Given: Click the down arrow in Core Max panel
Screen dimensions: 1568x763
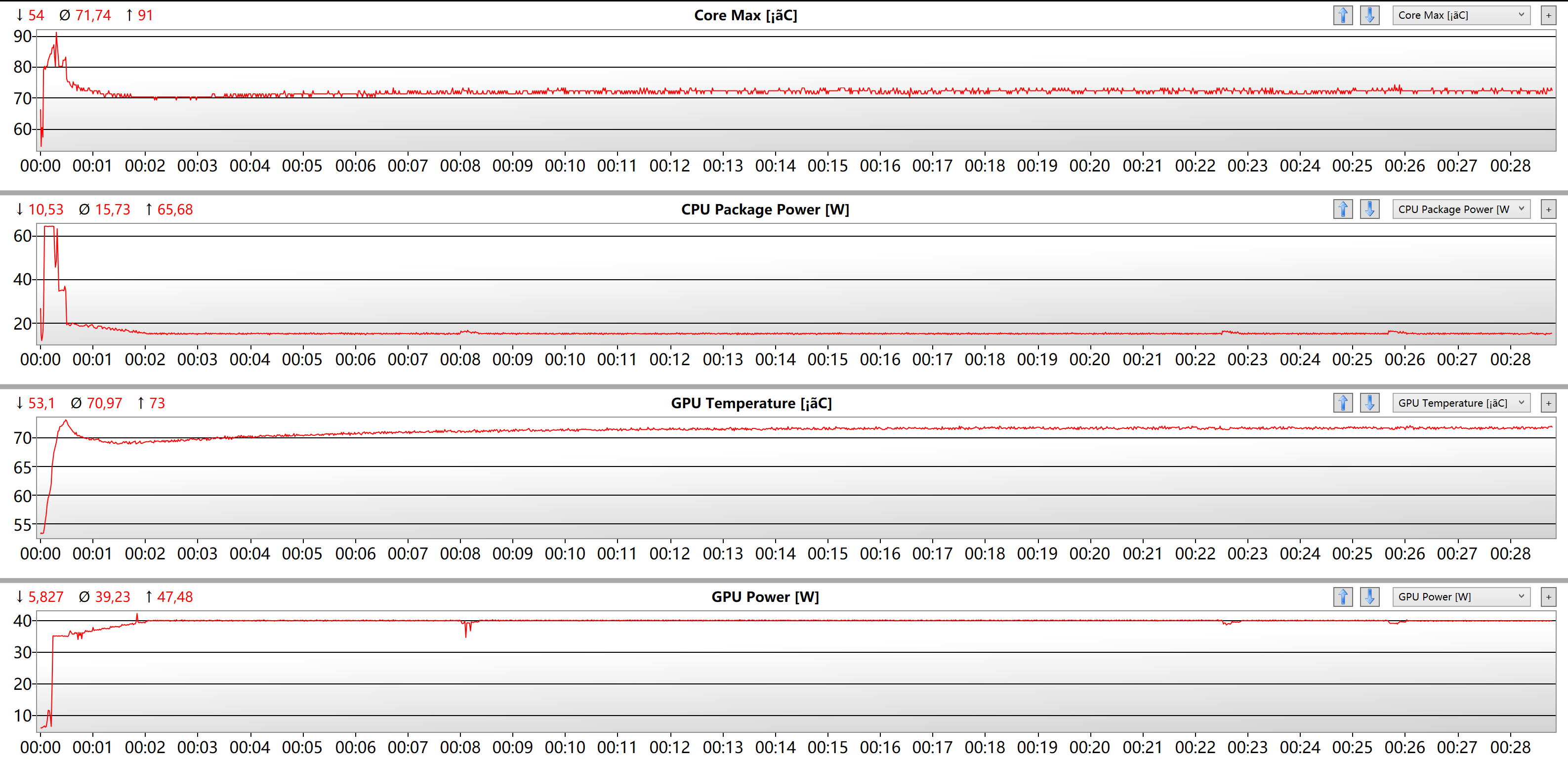Looking at the screenshot, I should tap(1369, 15).
